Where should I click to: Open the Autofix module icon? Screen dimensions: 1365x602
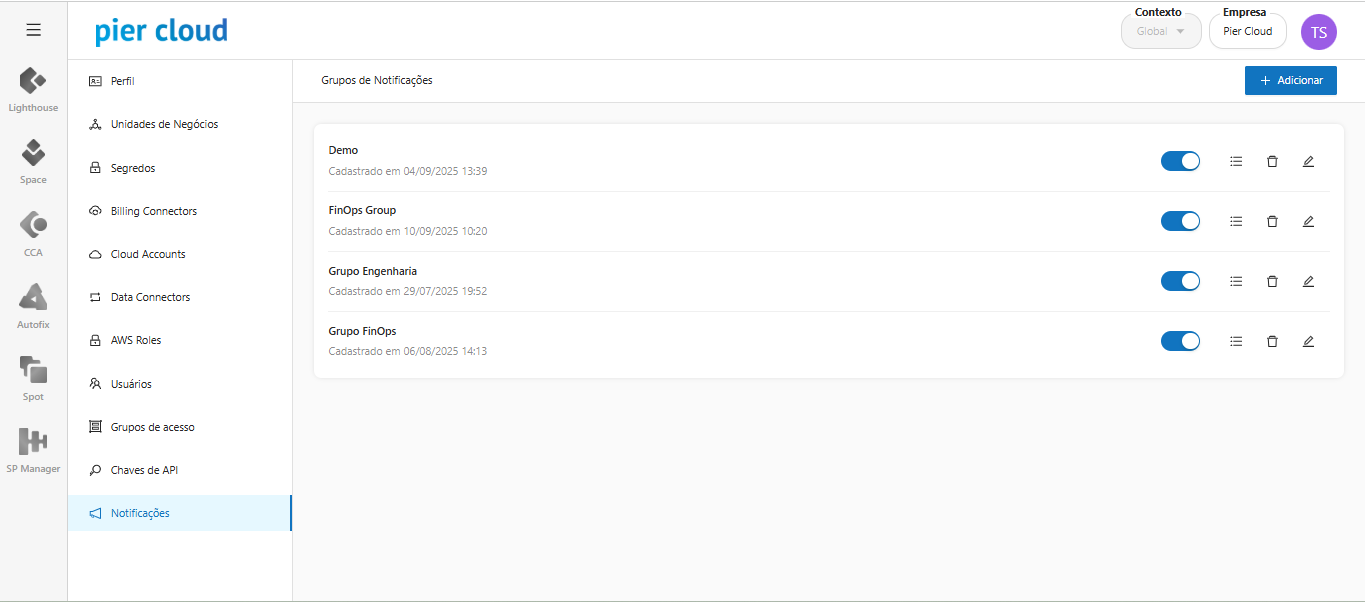(x=33, y=298)
